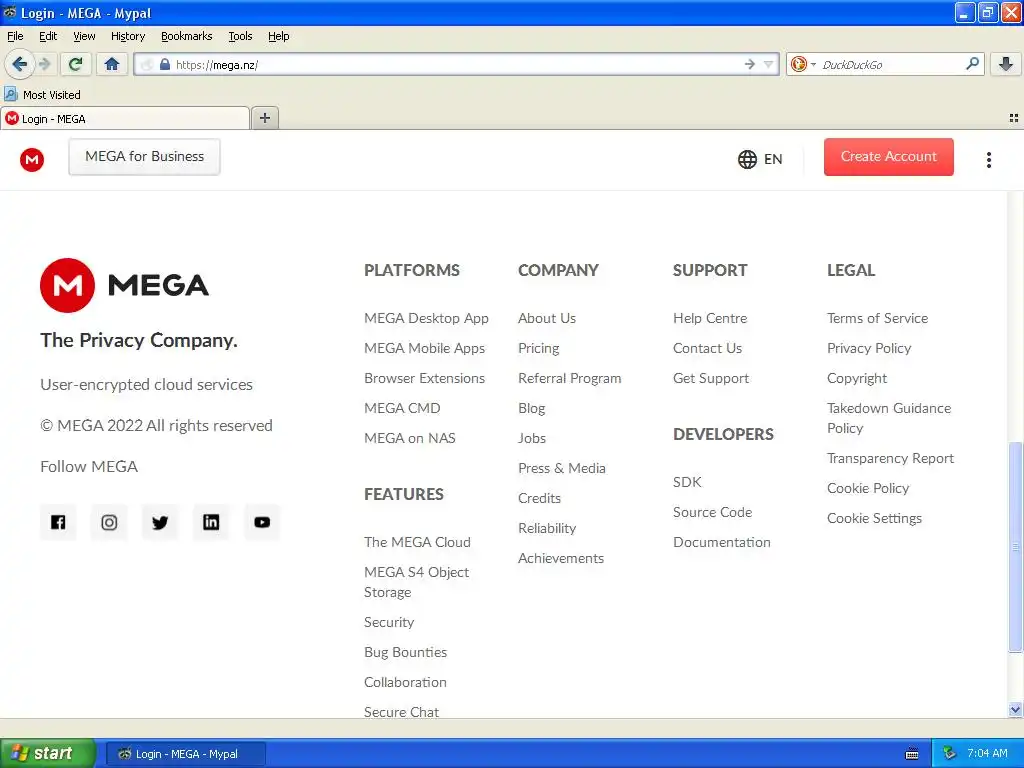Image resolution: width=1024 pixels, height=768 pixels.
Task: Click the MEGA for Business button
Action: click(x=144, y=157)
